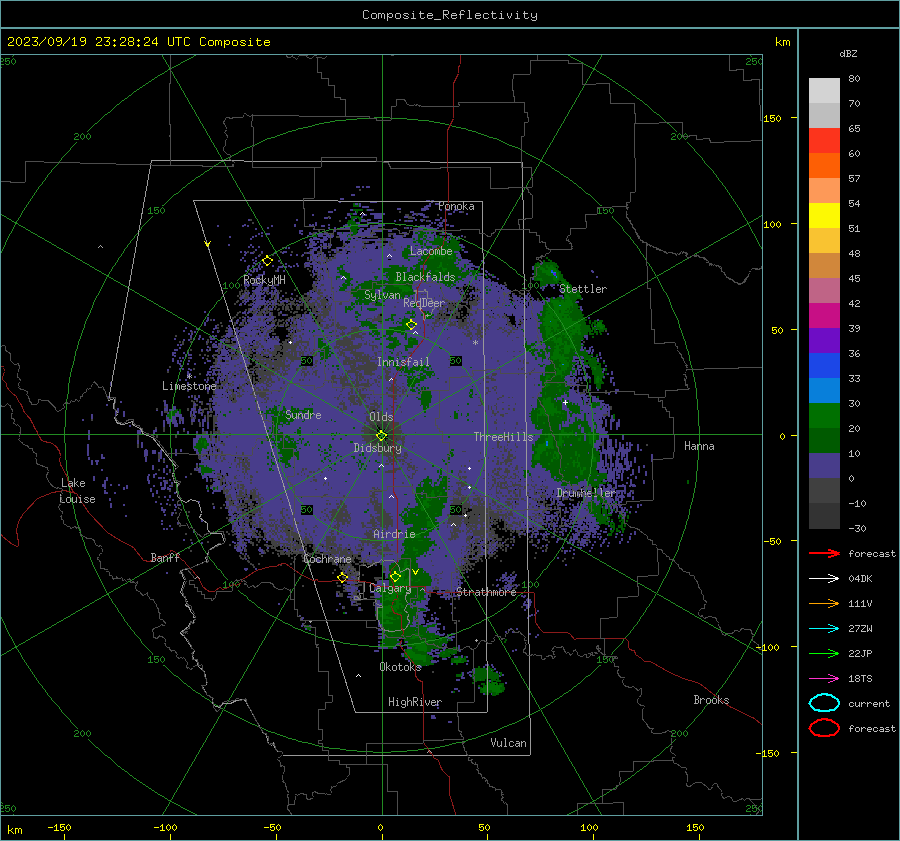This screenshot has width=900, height=841.
Task: Click the cyan 27ZW arrow icon
Action: pyautogui.click(x=824, y=629)
